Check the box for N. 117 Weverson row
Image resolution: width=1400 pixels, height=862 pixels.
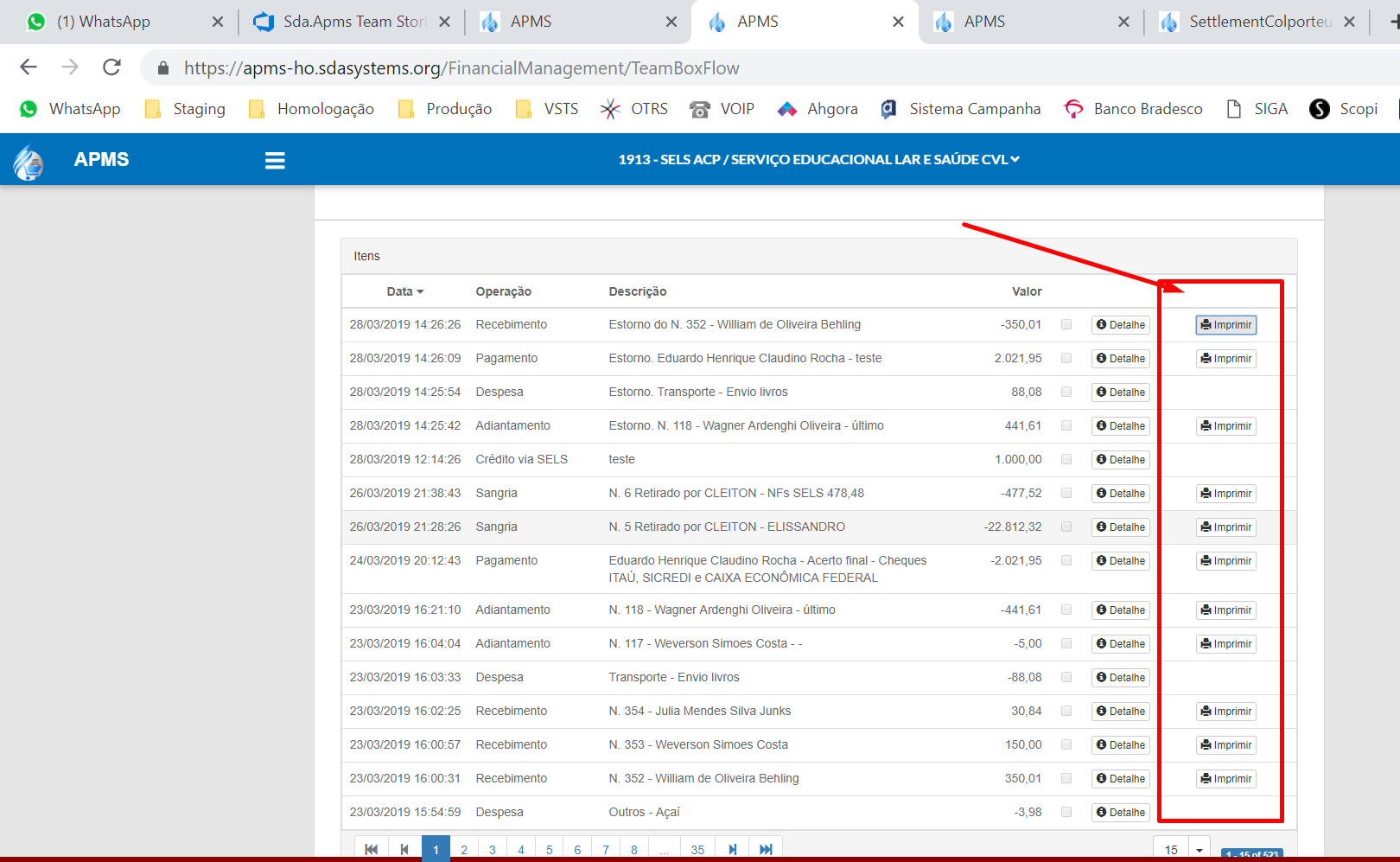tap(1066, 644)
